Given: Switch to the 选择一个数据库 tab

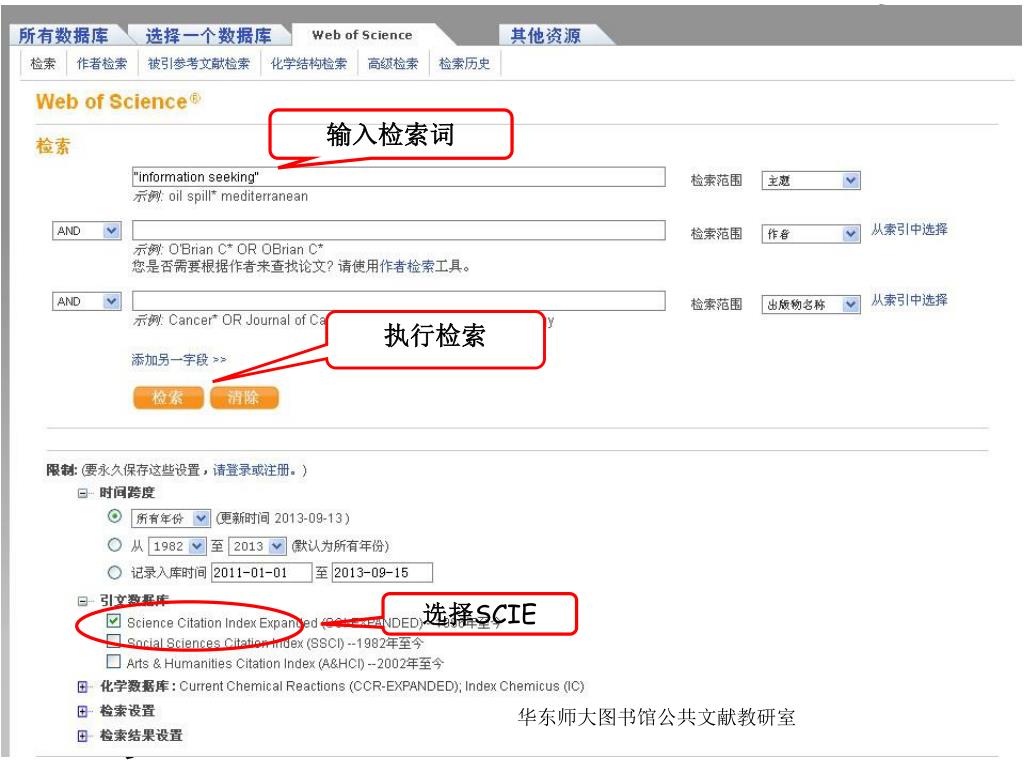Looking at the screenshot, I should click(208, 35).
